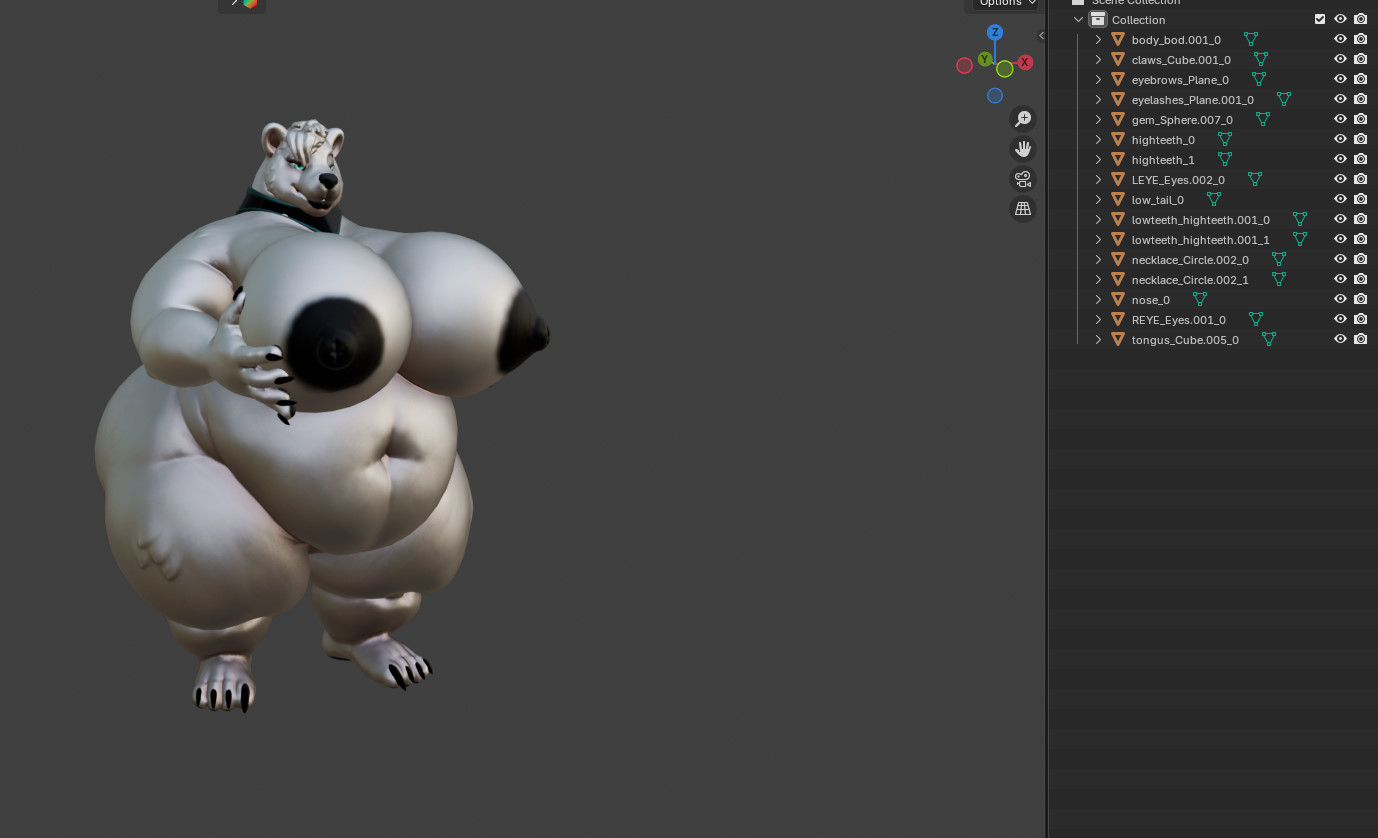
Task: Click the zoom magnifier icon in viewport
Action: pos(1023,119)
